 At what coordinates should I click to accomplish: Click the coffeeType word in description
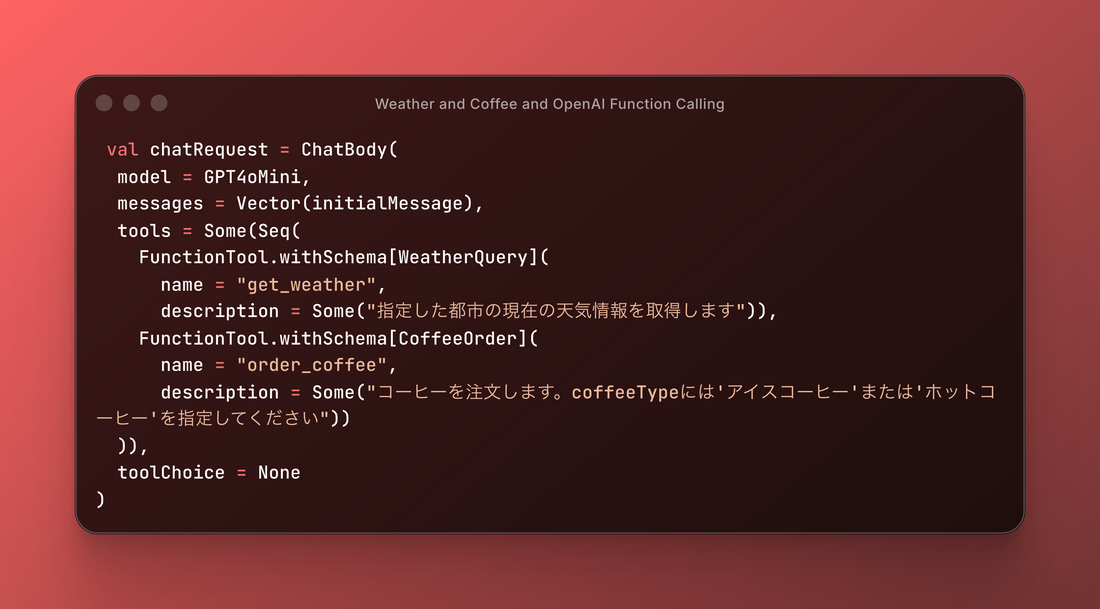[x=618, y=392]
